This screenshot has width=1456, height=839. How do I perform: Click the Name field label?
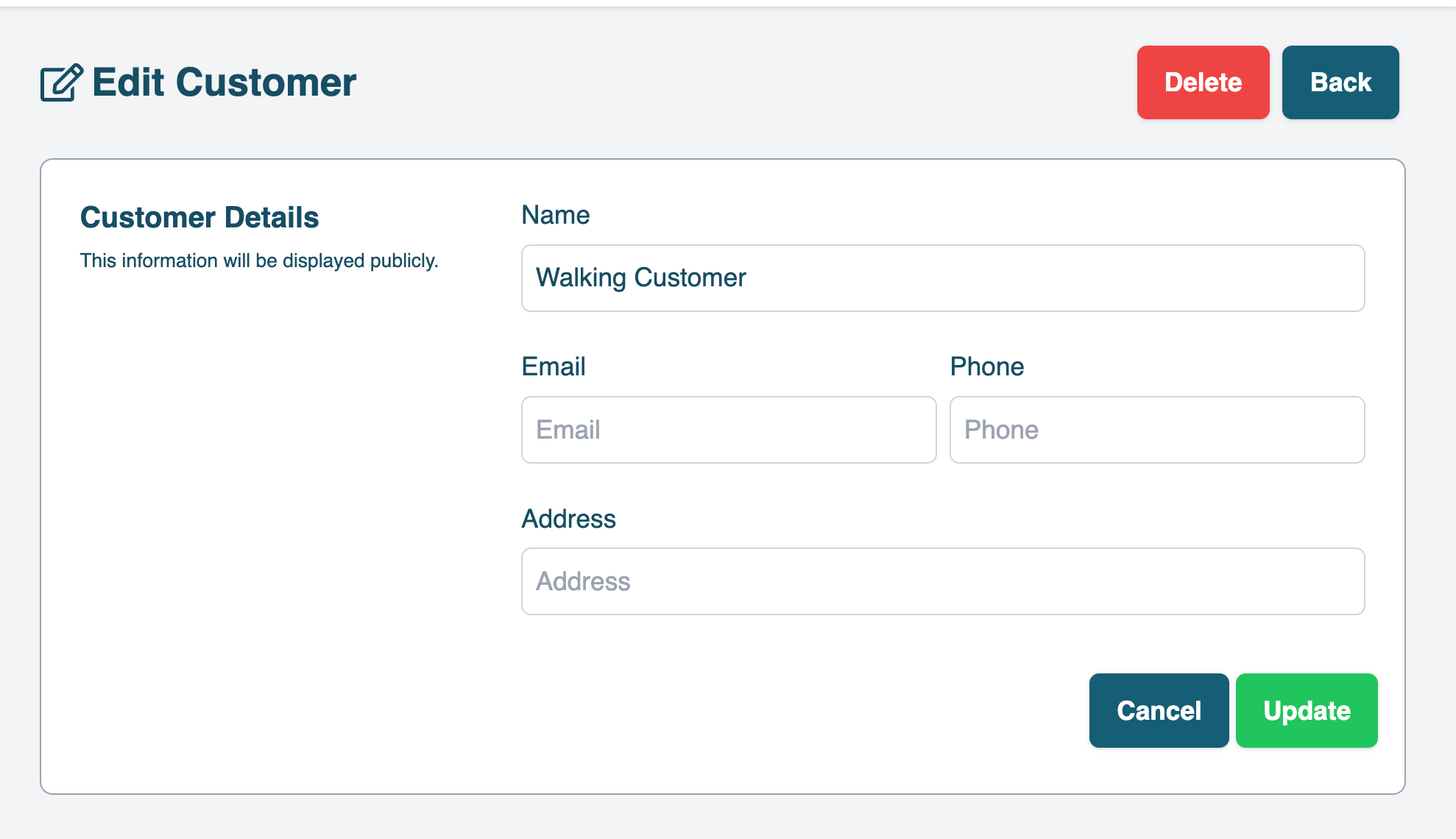click(555, 215)
